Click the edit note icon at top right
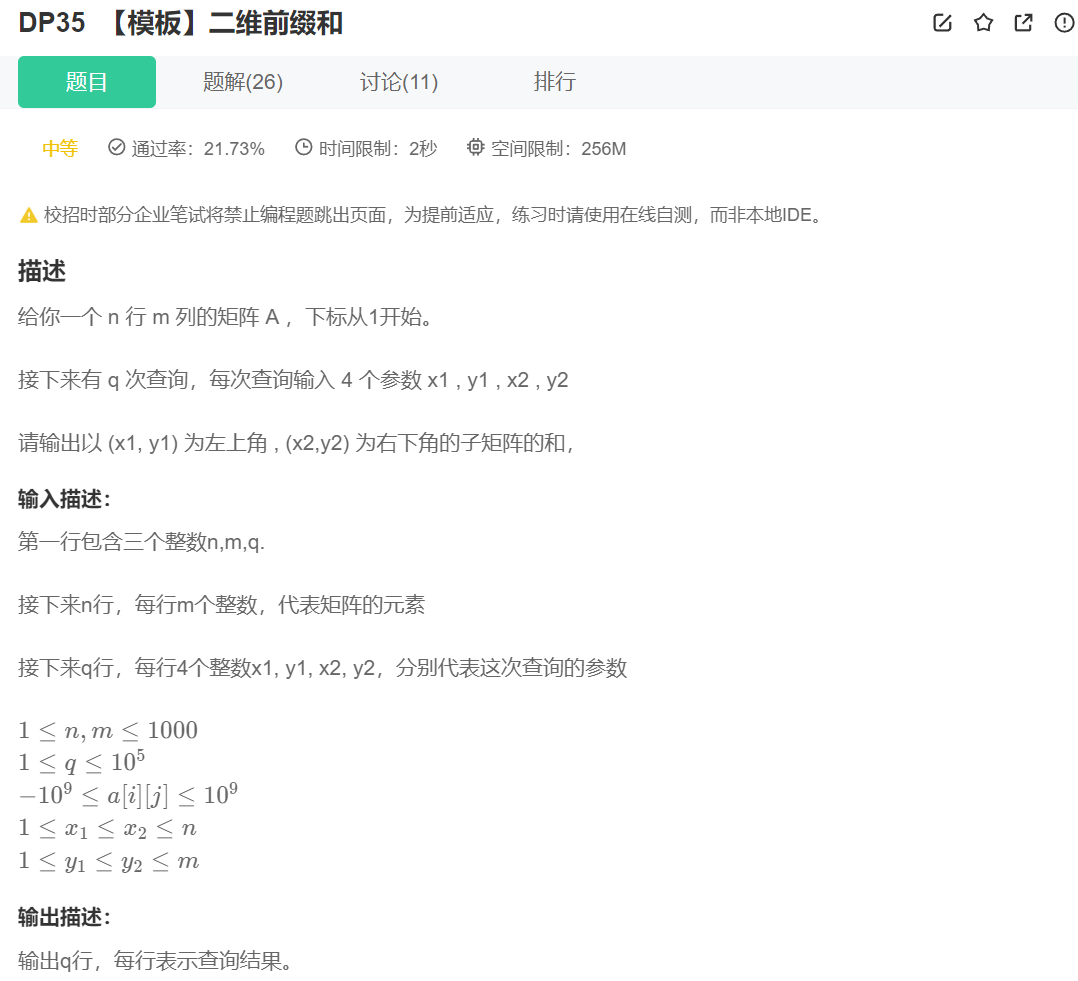Screen dimensions: 1078x981 943,23
